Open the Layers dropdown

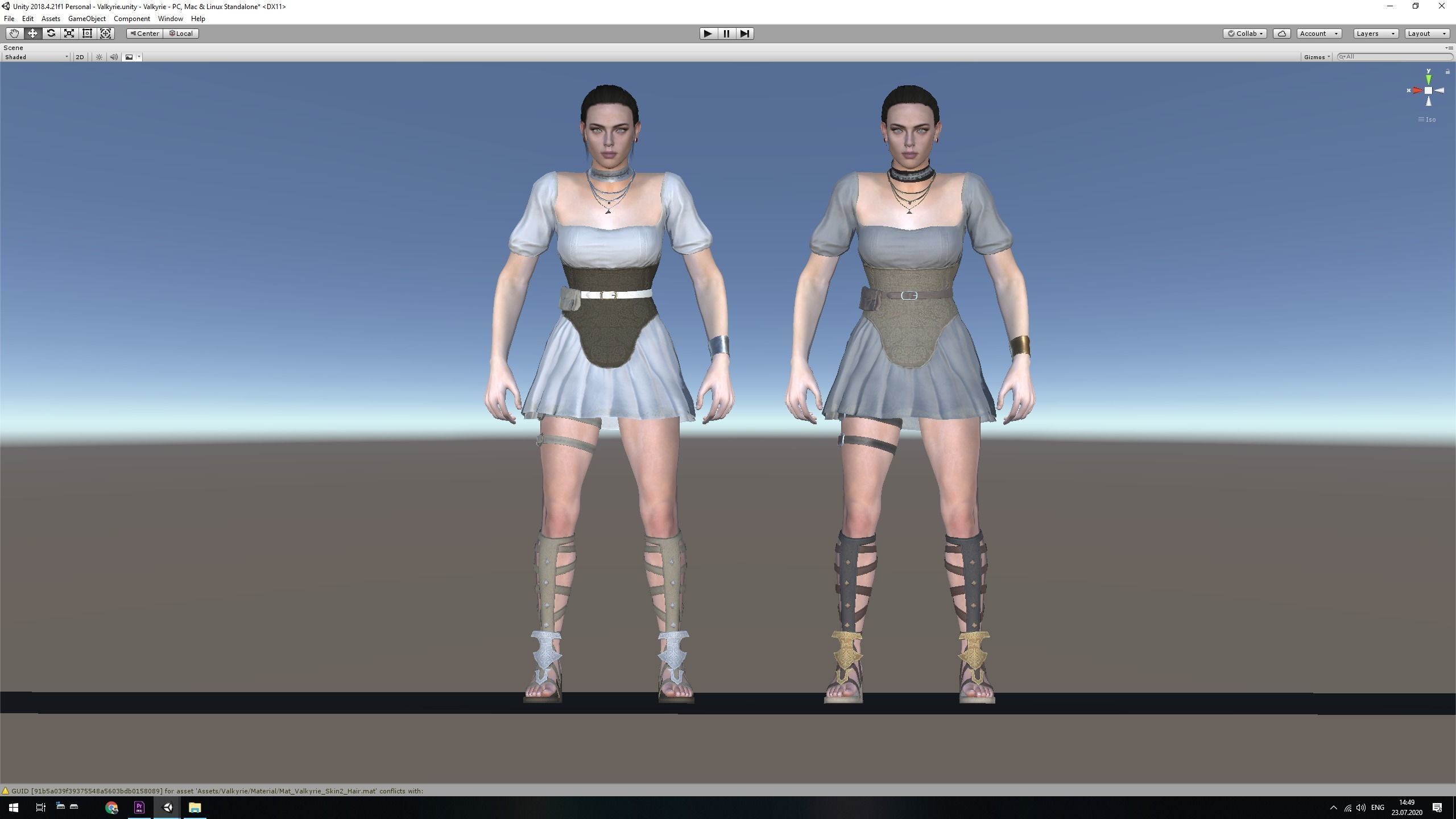click(1376, 34)
